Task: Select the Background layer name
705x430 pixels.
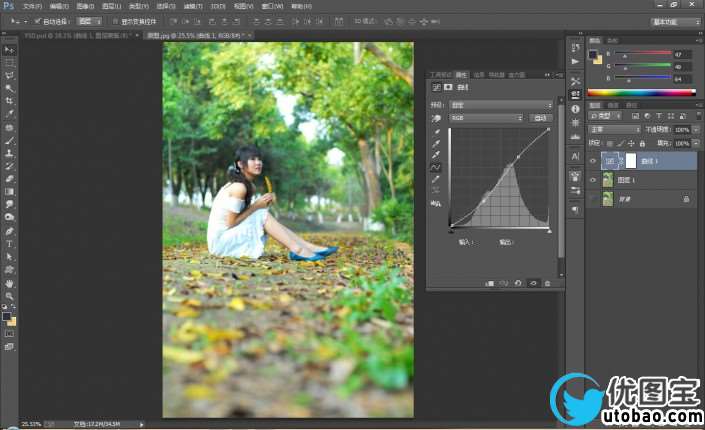Action: click(625, 199)
